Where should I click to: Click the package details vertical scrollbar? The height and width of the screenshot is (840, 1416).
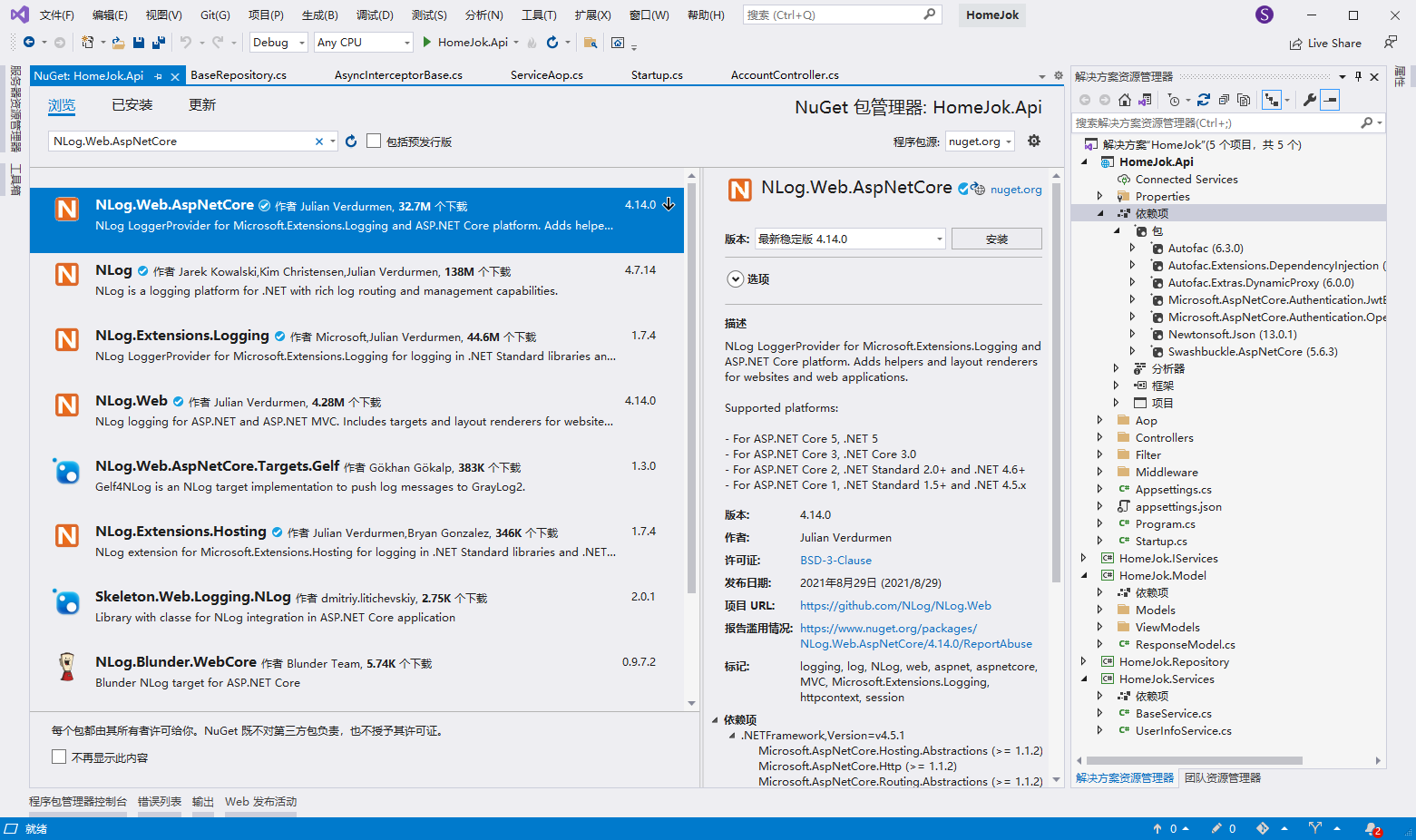1056,381
